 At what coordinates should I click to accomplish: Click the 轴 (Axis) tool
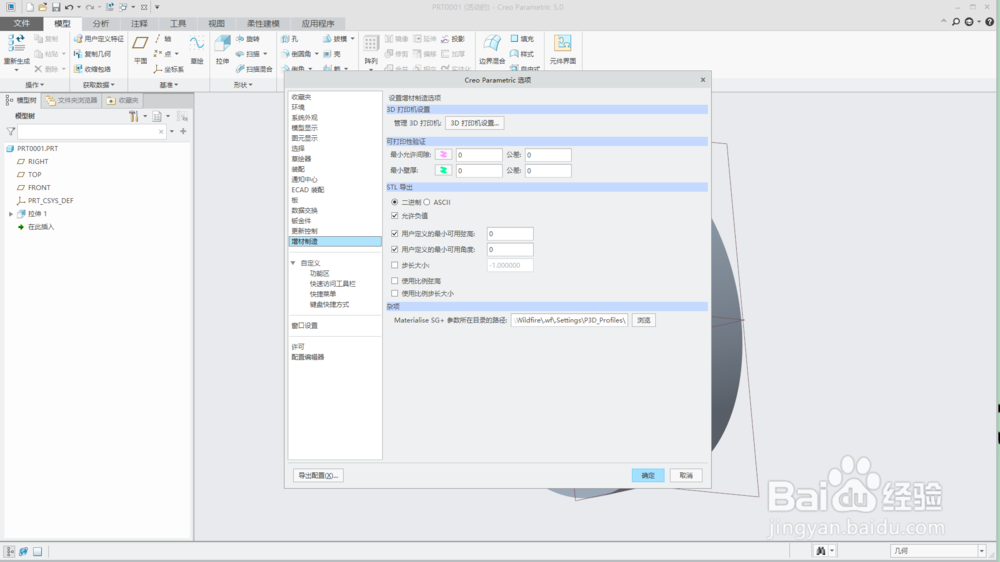click(163, 39)
